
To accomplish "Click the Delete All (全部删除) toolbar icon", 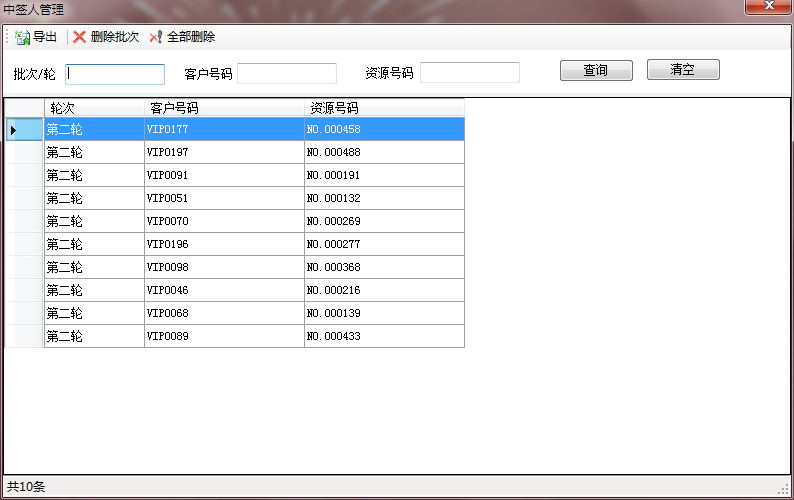I will tap(156, 37).
